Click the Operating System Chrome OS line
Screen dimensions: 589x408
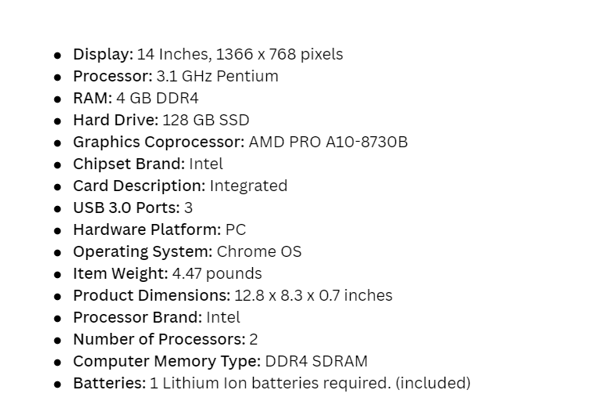[187, 252]
